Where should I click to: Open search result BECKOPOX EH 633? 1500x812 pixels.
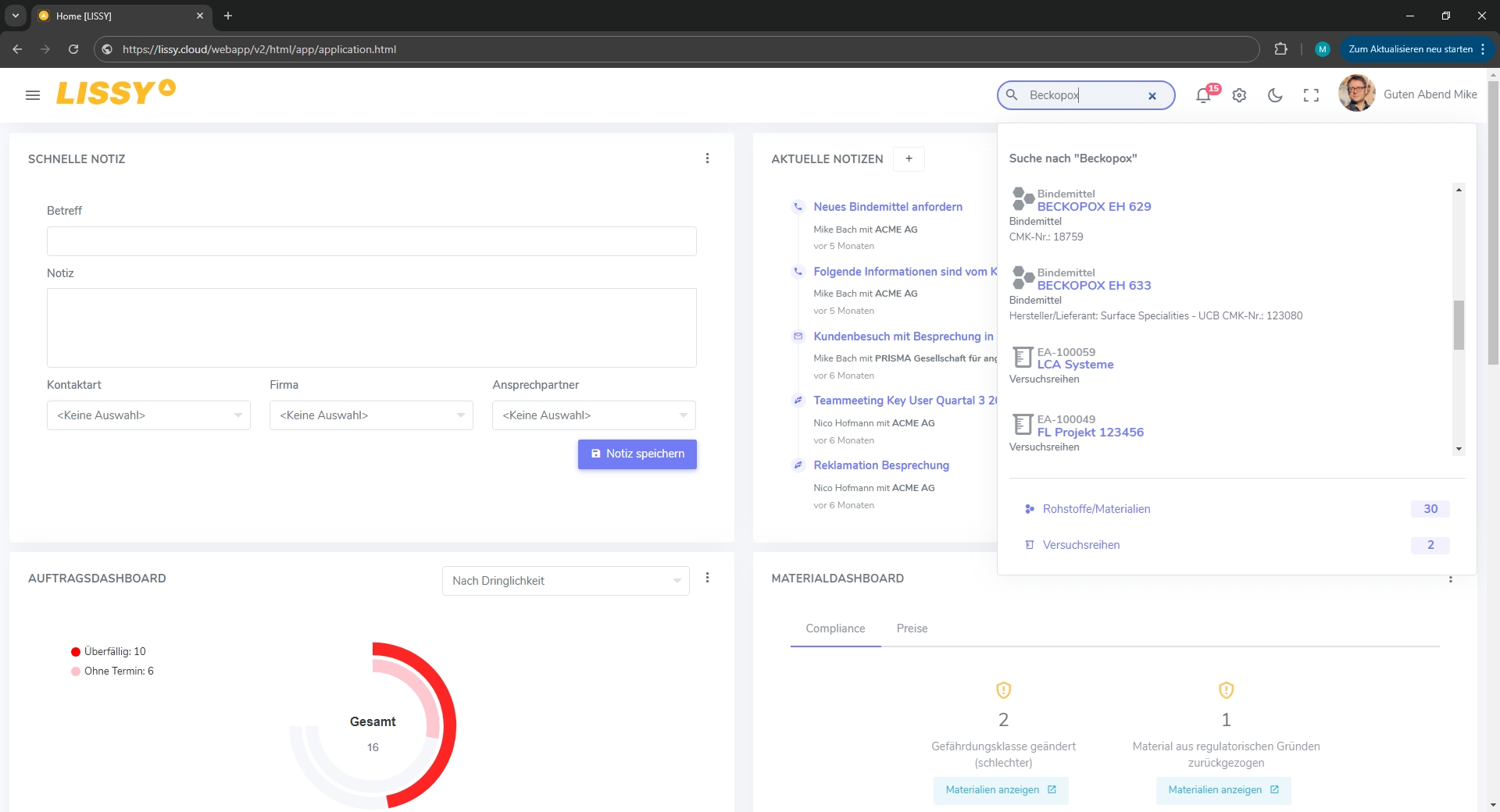click(1094, 286)
